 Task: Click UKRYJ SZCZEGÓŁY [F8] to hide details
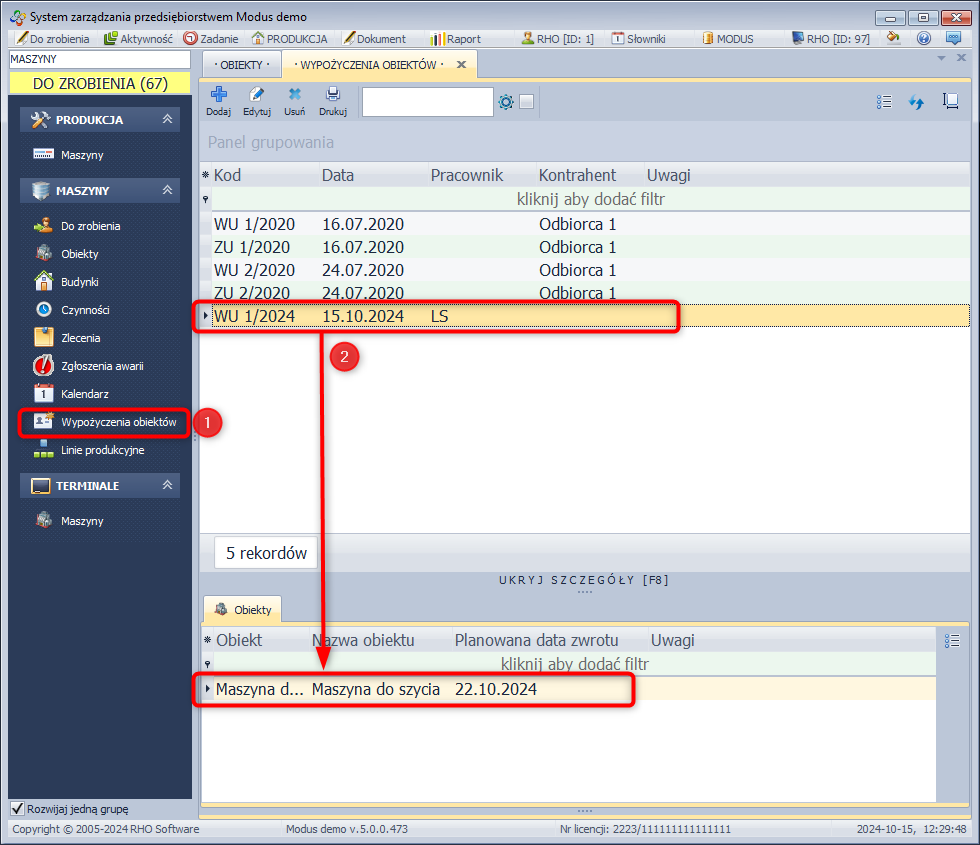[584, 580]
